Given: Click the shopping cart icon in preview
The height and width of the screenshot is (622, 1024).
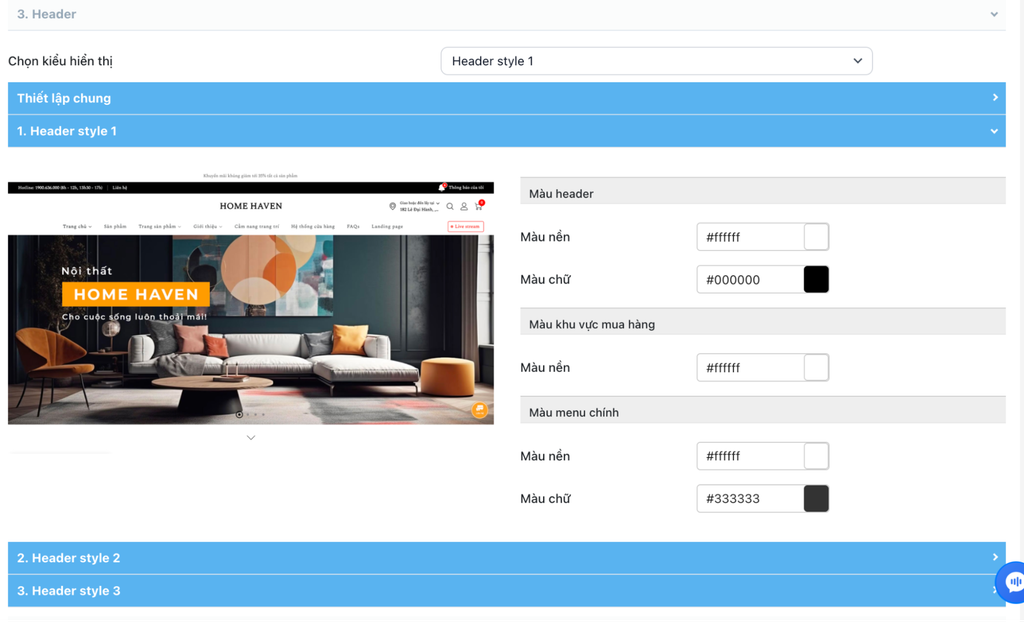Looking at the screenshot, I should pos(478,207).
